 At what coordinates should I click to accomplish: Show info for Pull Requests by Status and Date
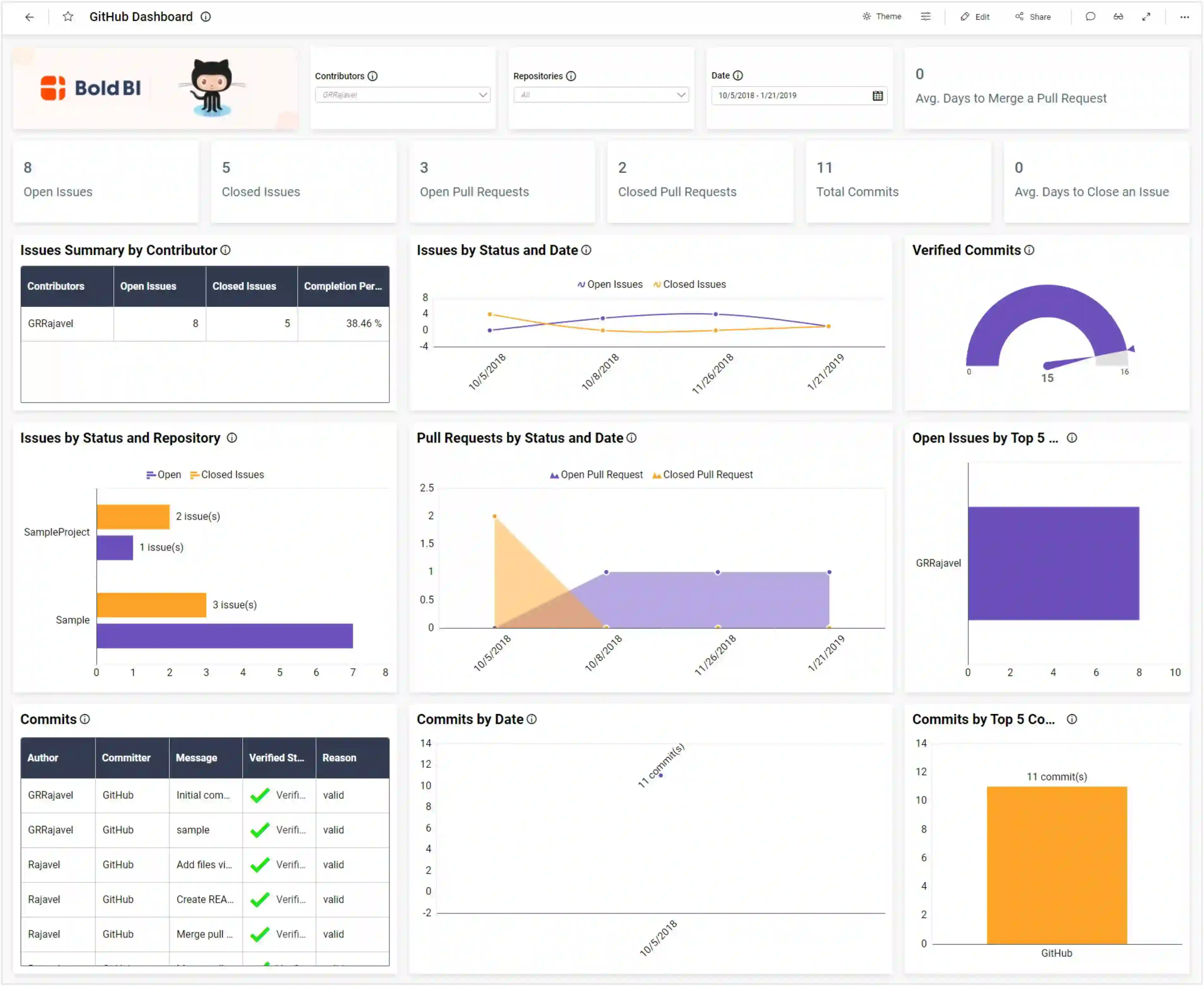point(632,438)
